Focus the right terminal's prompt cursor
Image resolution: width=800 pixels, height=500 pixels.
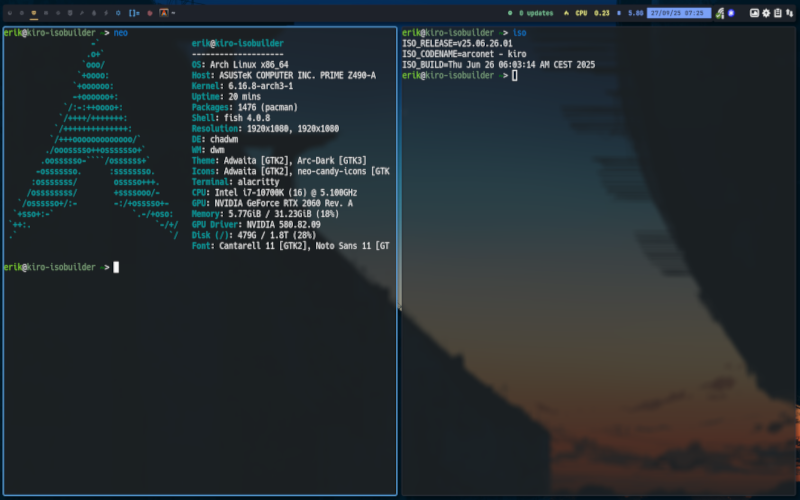pyautogui.click(x=514, y=75)
